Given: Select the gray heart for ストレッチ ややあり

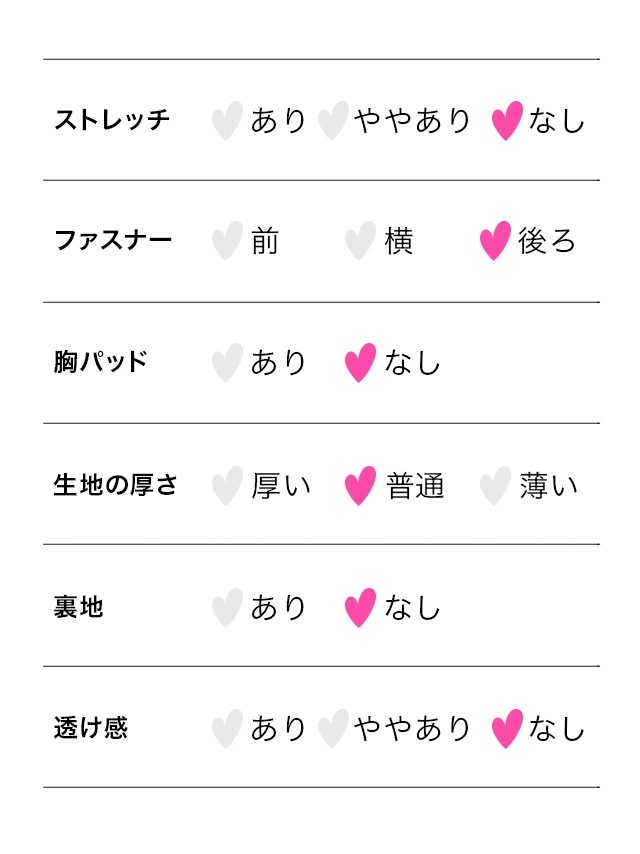Looking at the screenshot, I should point(333,121).
